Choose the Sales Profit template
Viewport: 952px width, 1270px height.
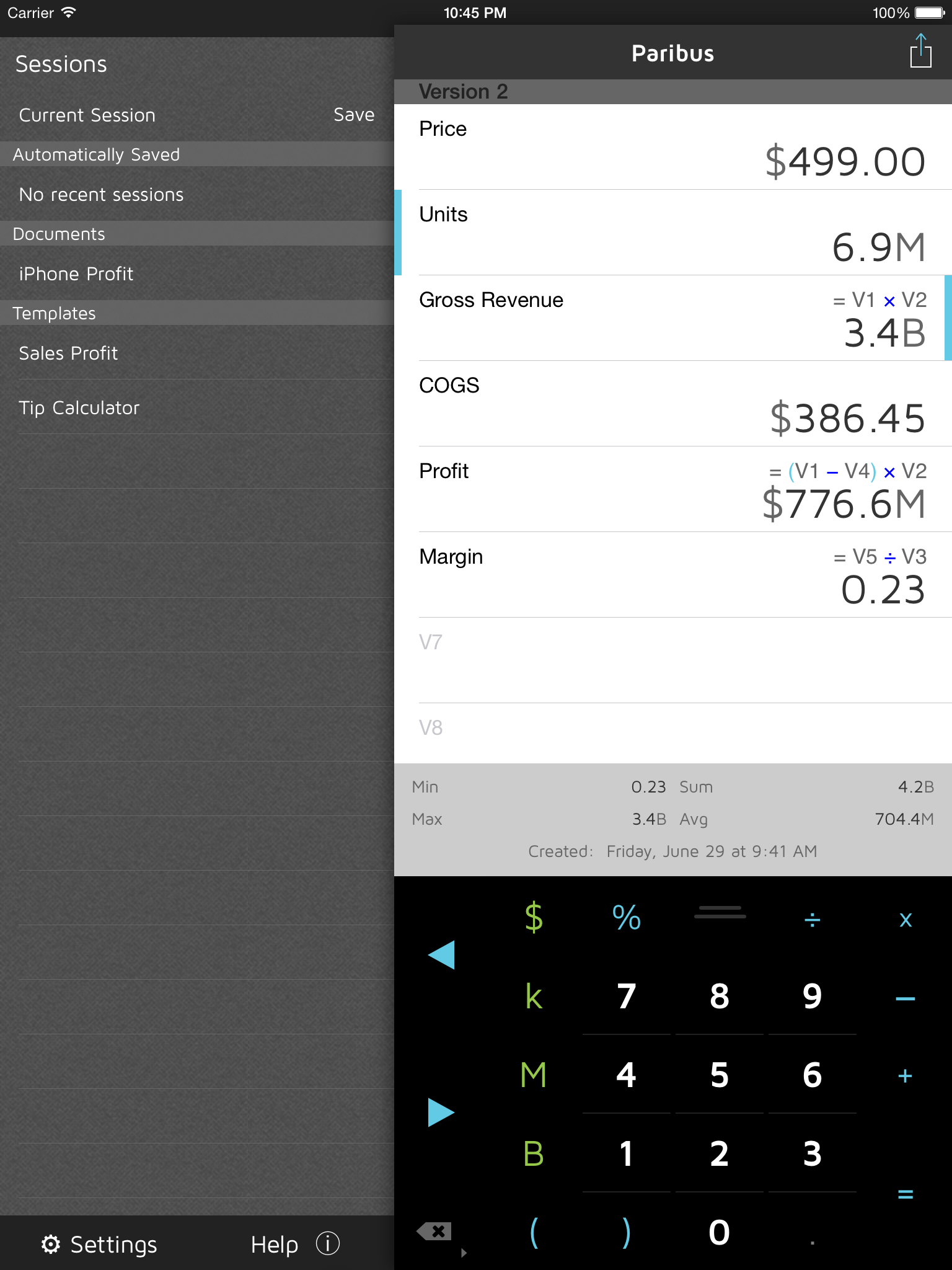tap(68, 353)
